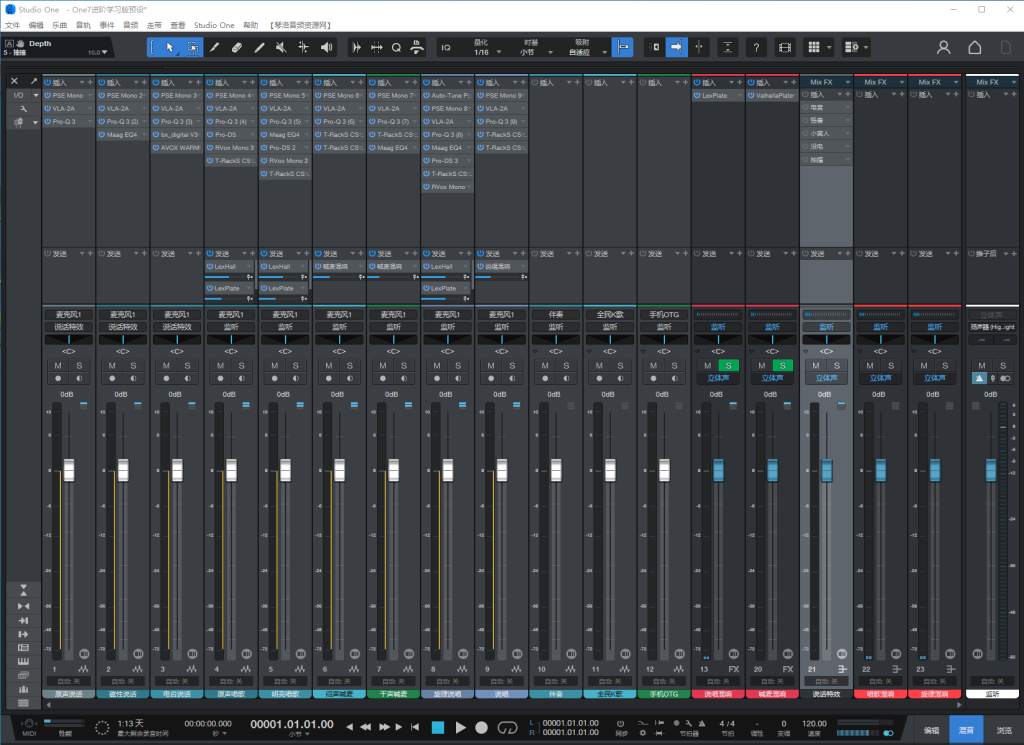Toggle power of LexPlate insert on channel 13
1024x745 pixels.
click(x=698, y=95)
